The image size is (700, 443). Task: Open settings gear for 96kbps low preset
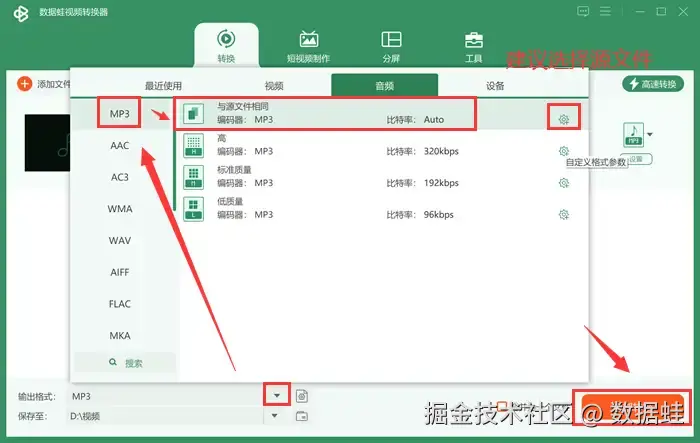(564, 214)
